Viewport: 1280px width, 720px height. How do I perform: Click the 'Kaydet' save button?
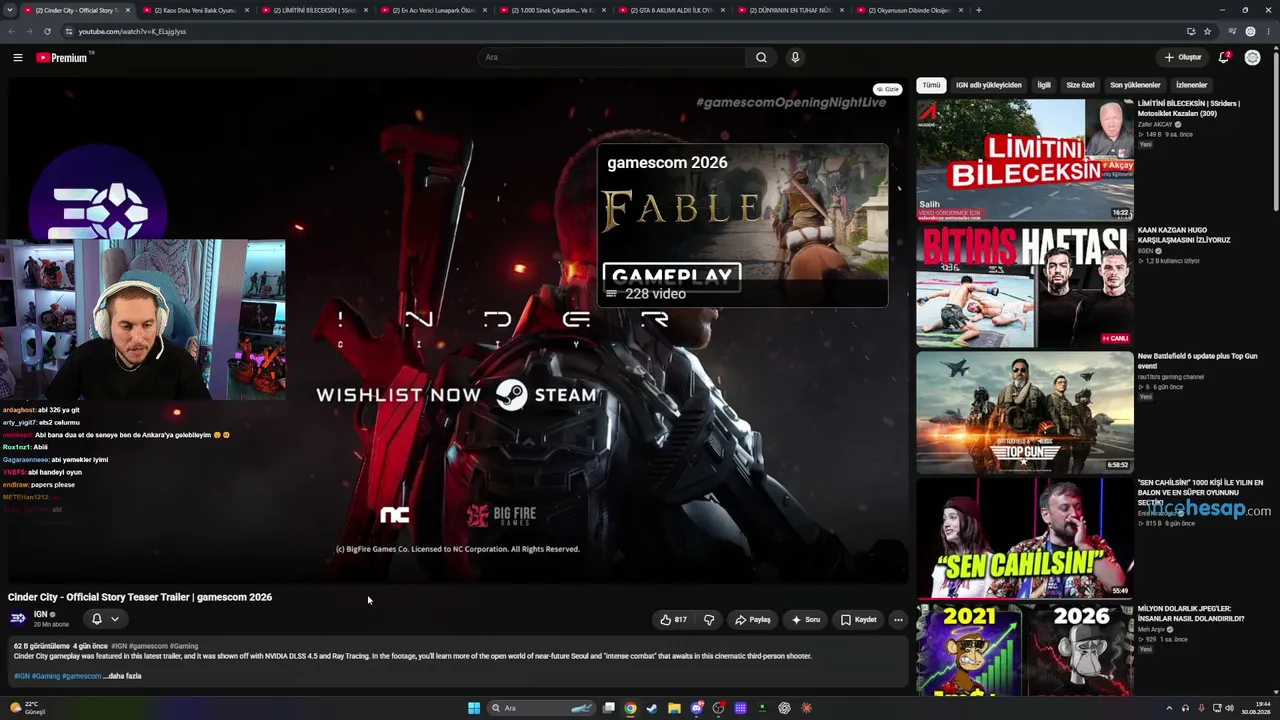(858, 620)
